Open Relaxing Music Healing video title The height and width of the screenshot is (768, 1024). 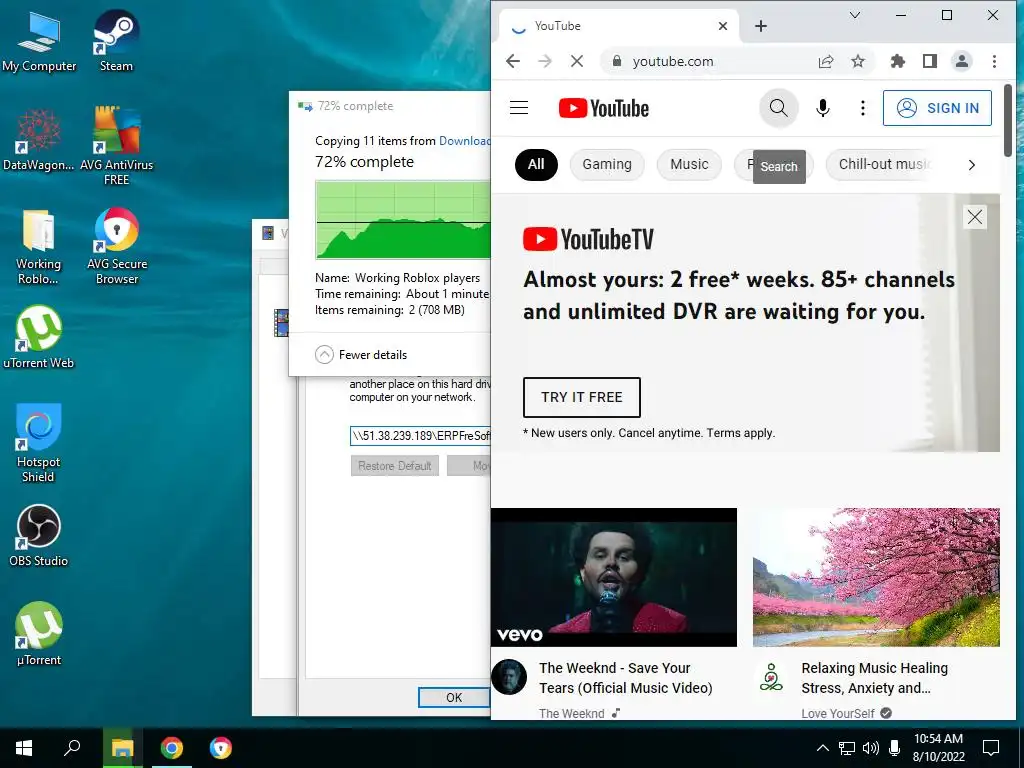(874, 678)
